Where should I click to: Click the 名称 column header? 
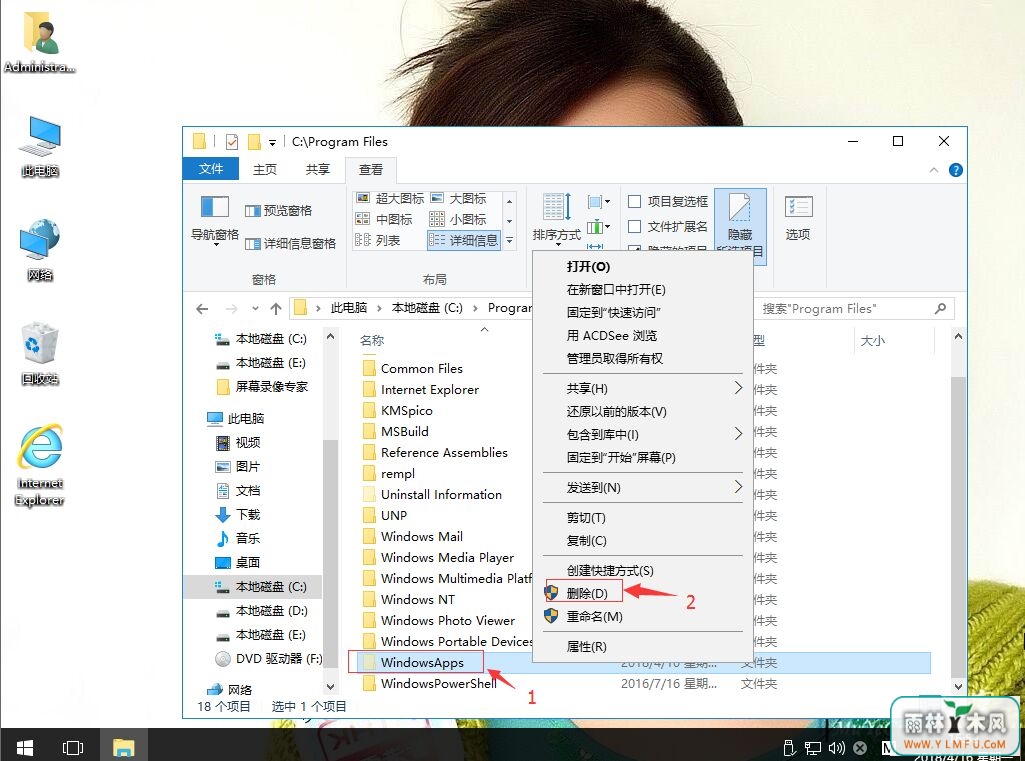coord(371,340)
